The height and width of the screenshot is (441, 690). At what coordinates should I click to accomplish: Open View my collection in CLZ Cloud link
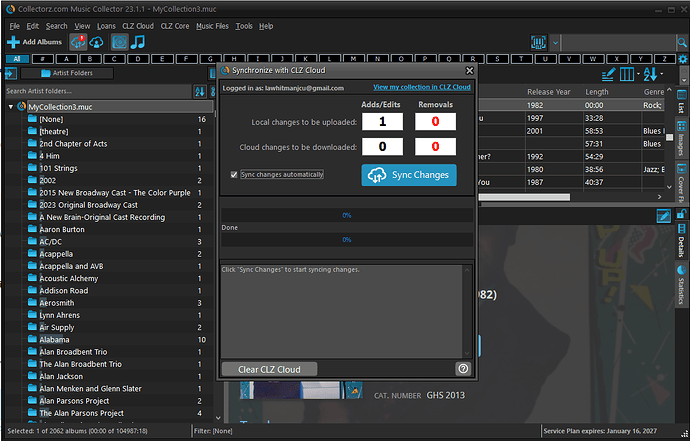(x=422, y=87)
